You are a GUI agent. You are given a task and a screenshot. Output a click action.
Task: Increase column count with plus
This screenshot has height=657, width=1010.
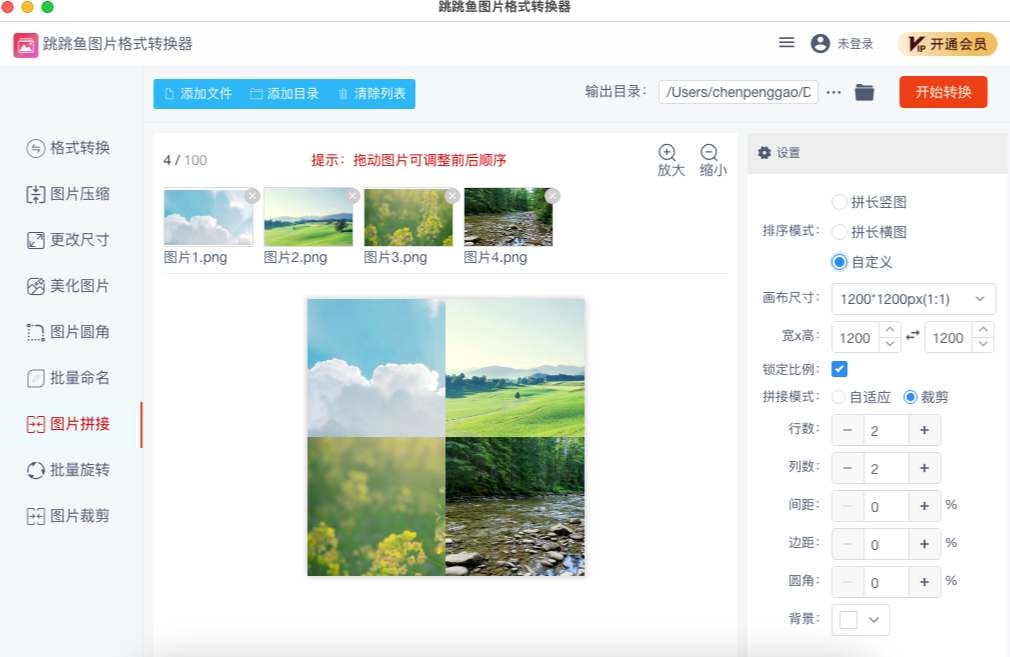[924, 468]
